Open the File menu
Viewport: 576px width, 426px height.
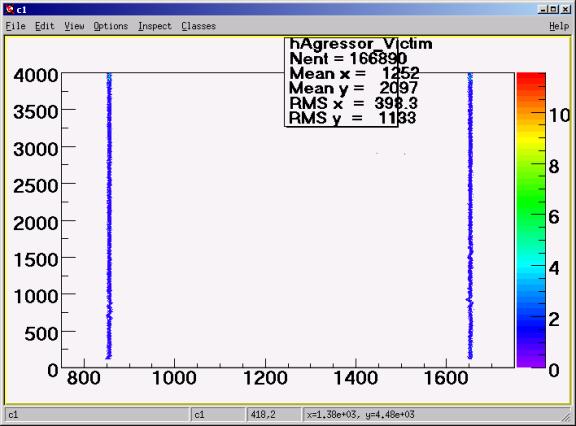[15, 26]
